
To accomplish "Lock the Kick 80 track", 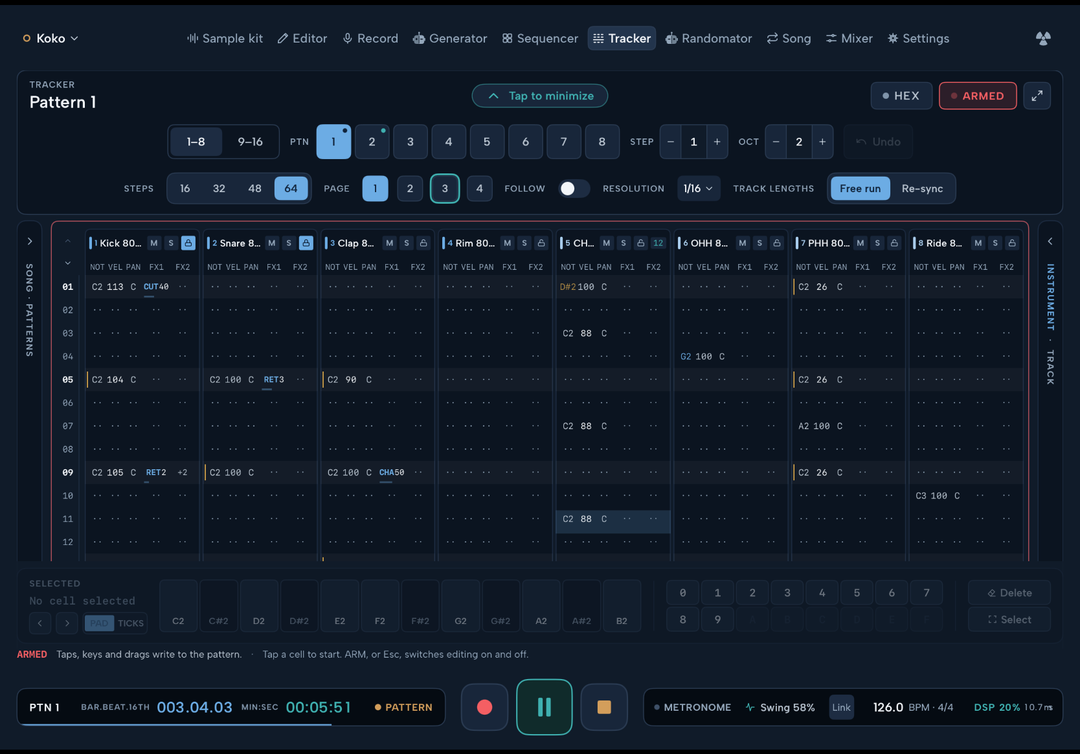I will pyautogui.click(x=188, y=243).
